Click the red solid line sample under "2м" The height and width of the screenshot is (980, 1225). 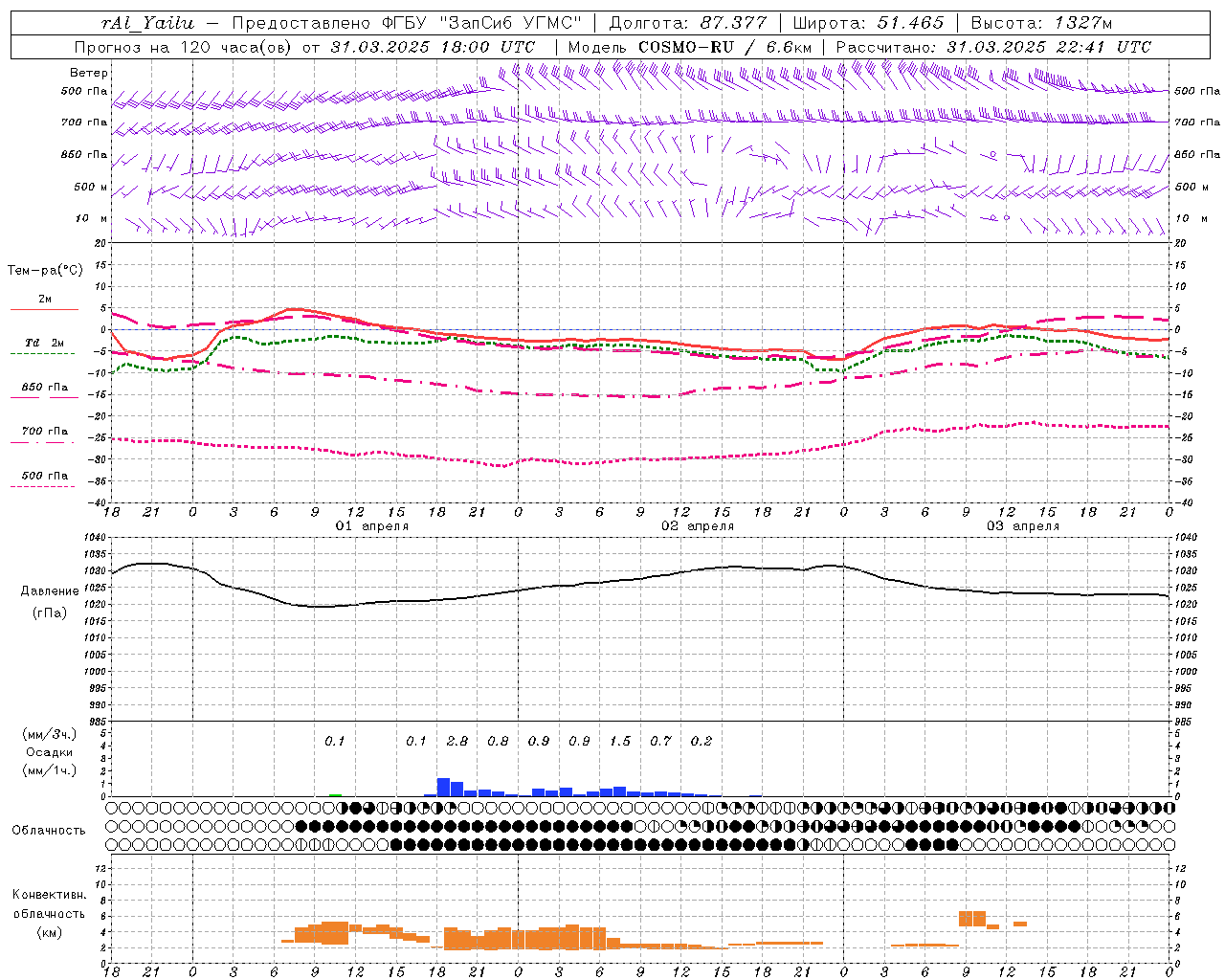44,310
